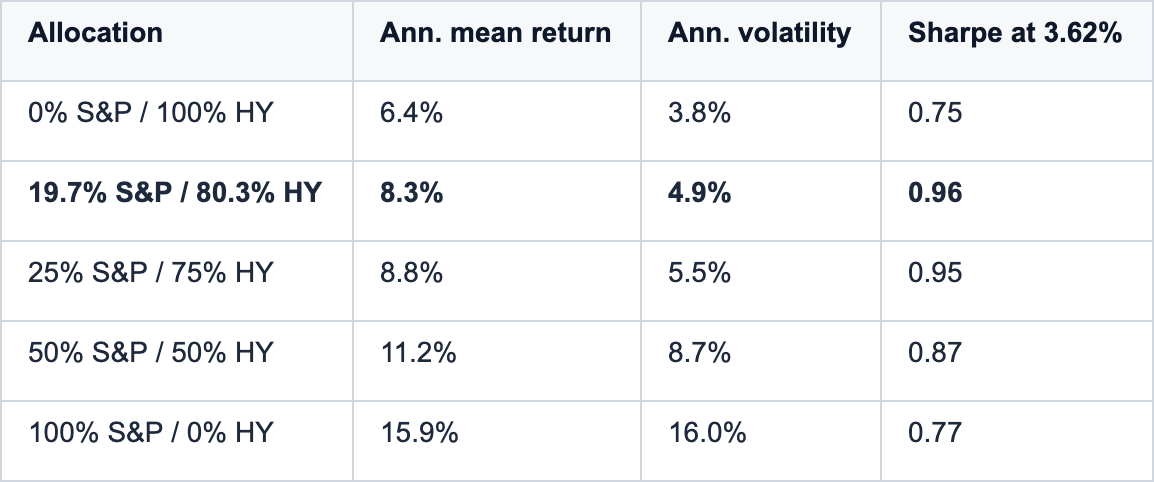Click the bold 0.96 Sharpe value
The height and width of the screenshot is (482, 1154).
pyautogui.click(x=935, y=193)
